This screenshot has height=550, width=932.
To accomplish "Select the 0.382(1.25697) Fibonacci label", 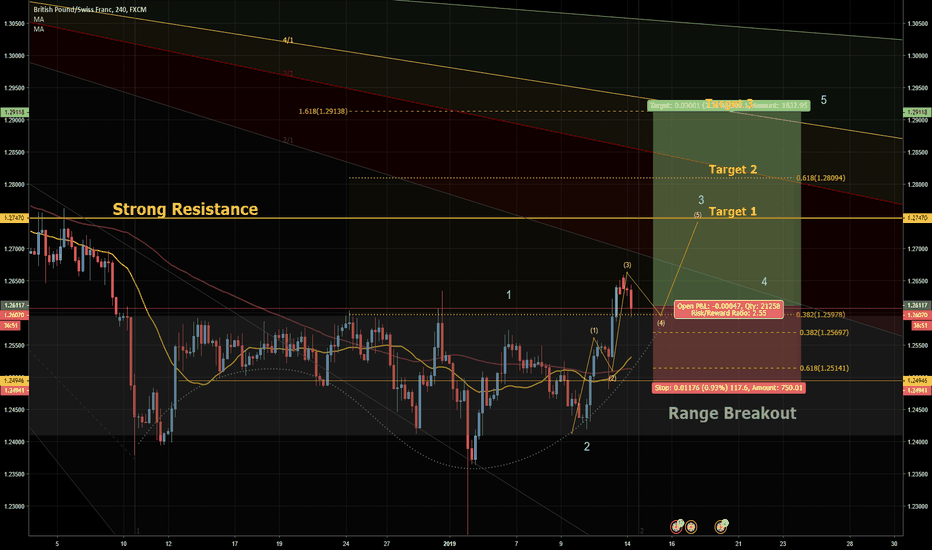I will (x=824, y=332).
